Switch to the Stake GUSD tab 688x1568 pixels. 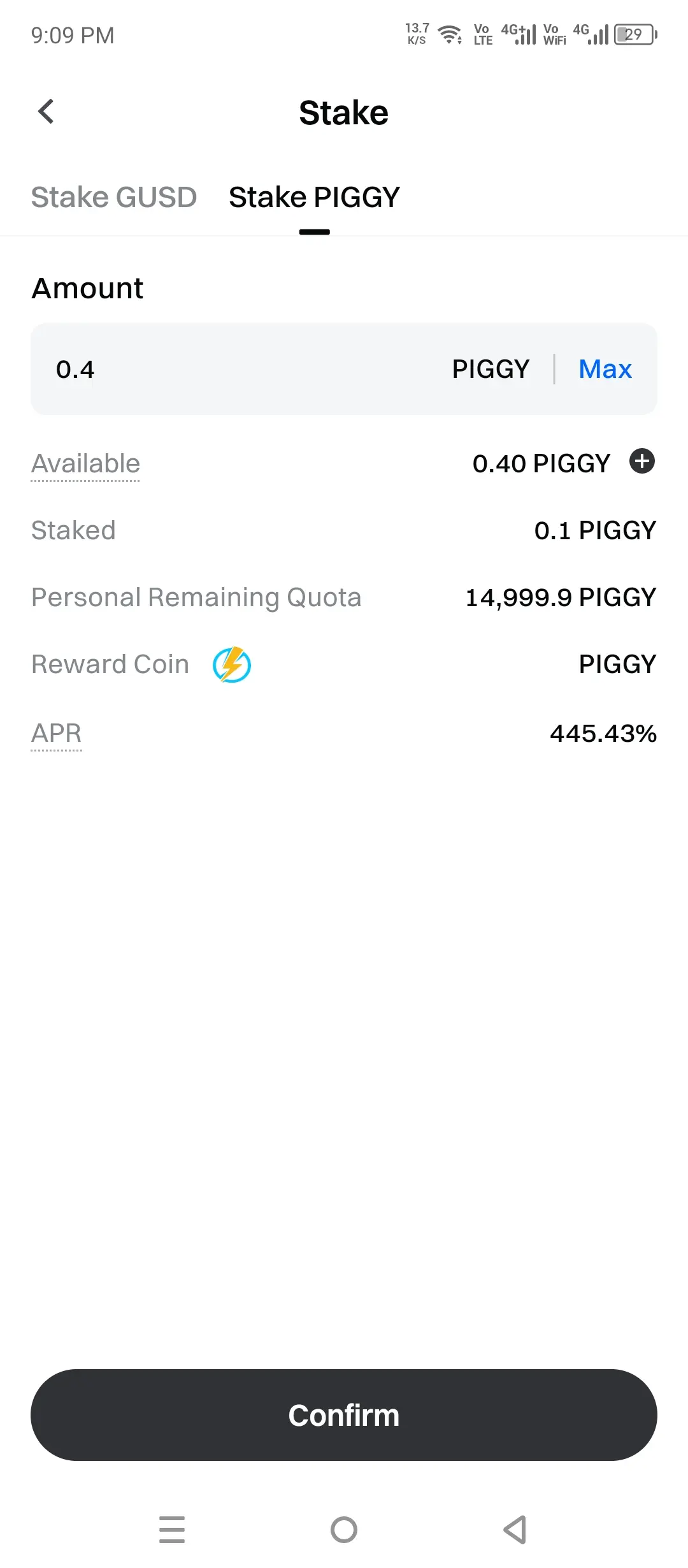(x=114, y=197)
